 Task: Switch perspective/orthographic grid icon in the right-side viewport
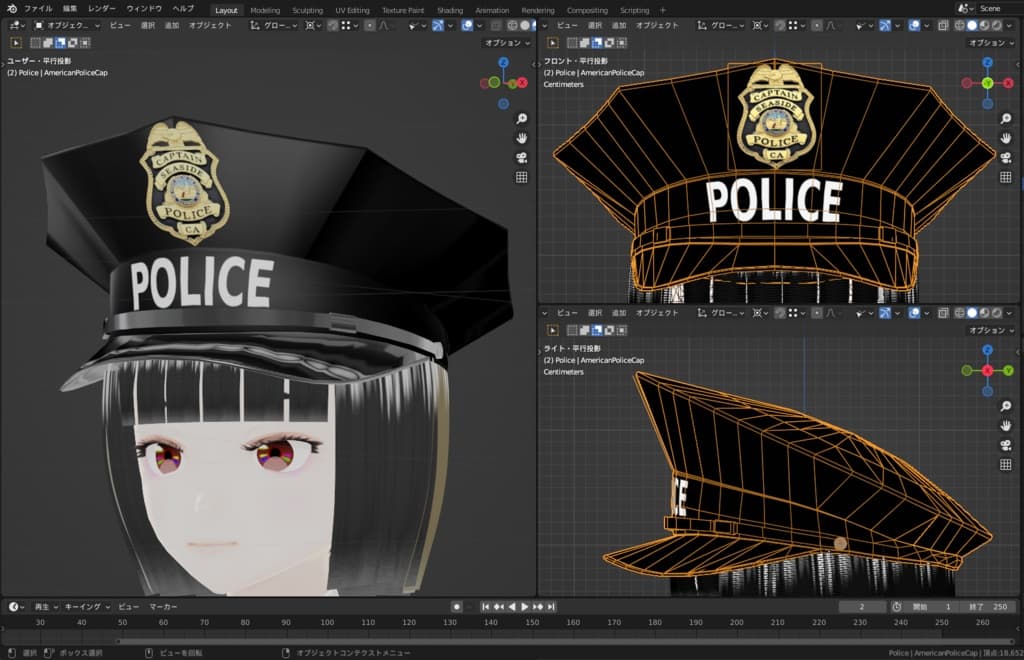coord(1006,465)
